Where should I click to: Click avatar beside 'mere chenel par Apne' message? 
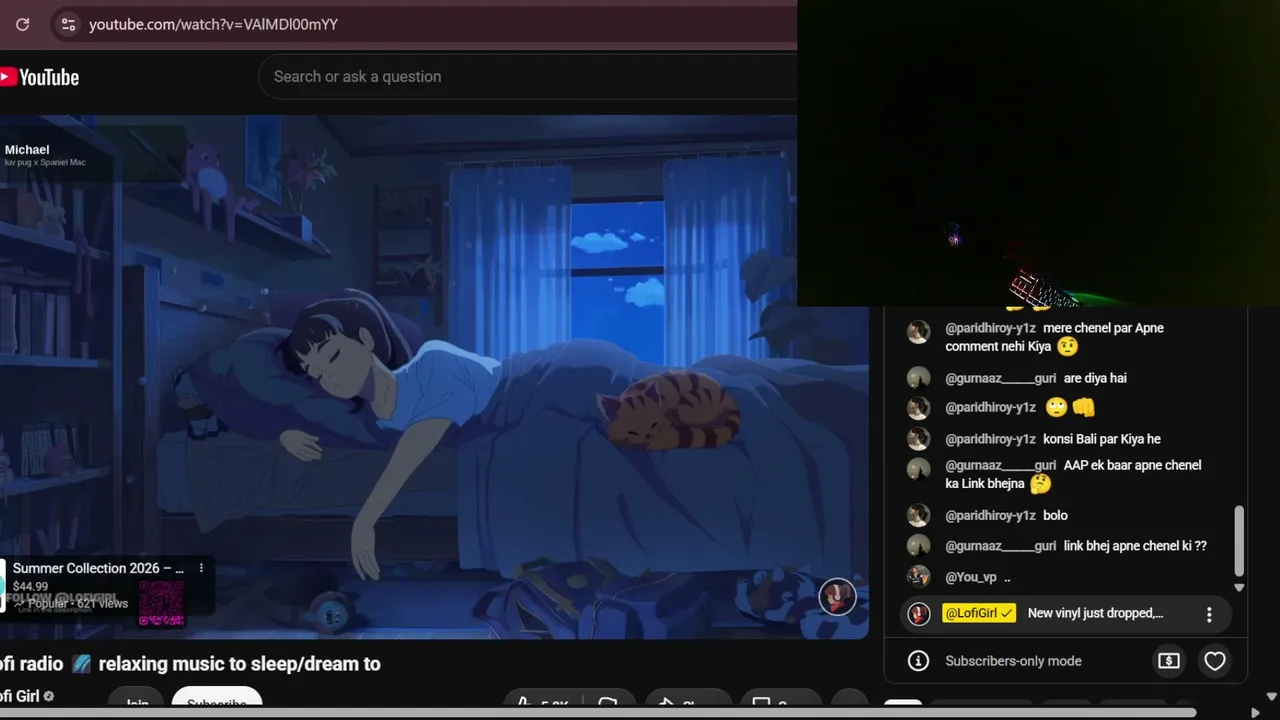[x=918, y=332]
